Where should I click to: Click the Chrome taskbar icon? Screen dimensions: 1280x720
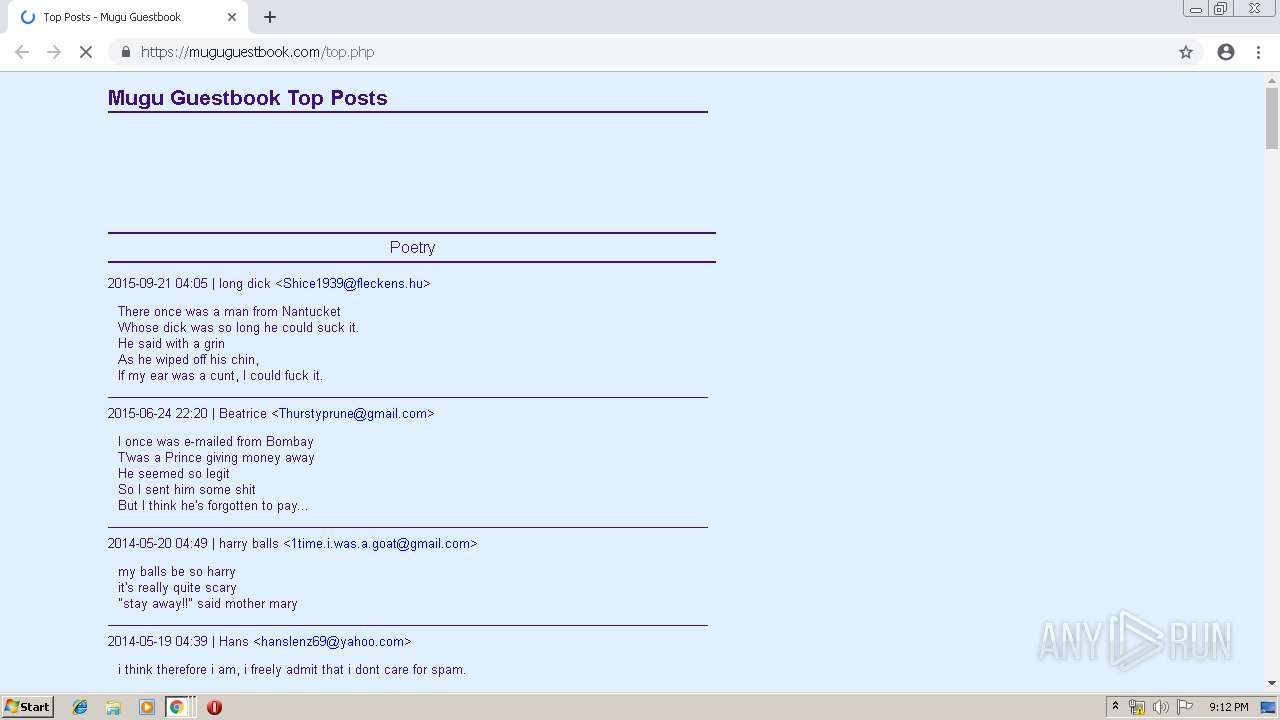tap(176, 707)
